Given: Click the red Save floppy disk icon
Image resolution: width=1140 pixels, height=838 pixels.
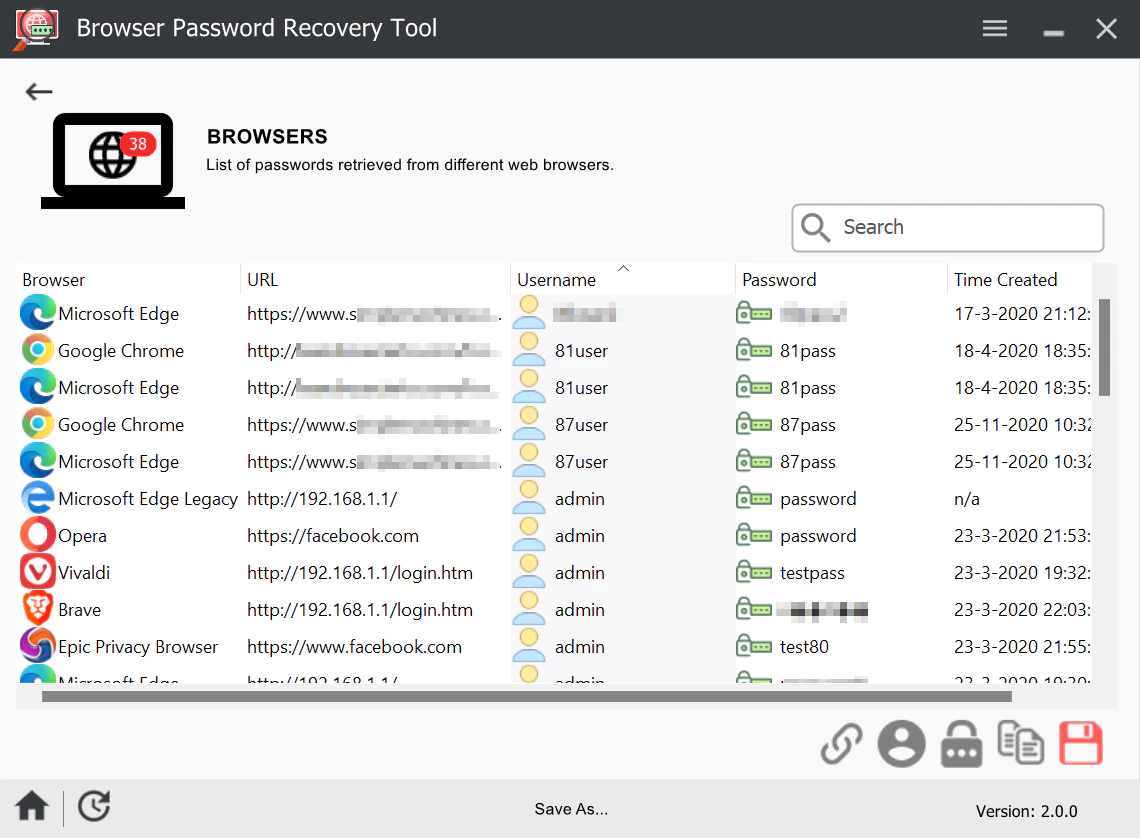Looking at the screenshot, I should (x=1080, y=743).
